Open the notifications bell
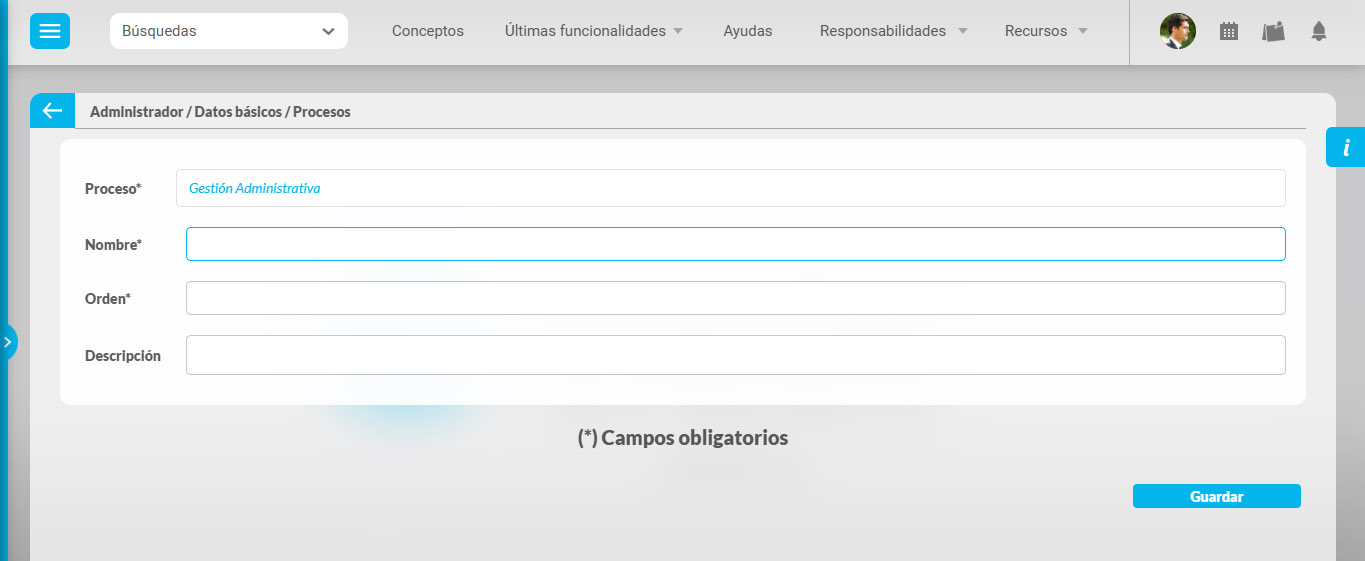This screenshot has height=561, width=1365. tap(1319, 31)
